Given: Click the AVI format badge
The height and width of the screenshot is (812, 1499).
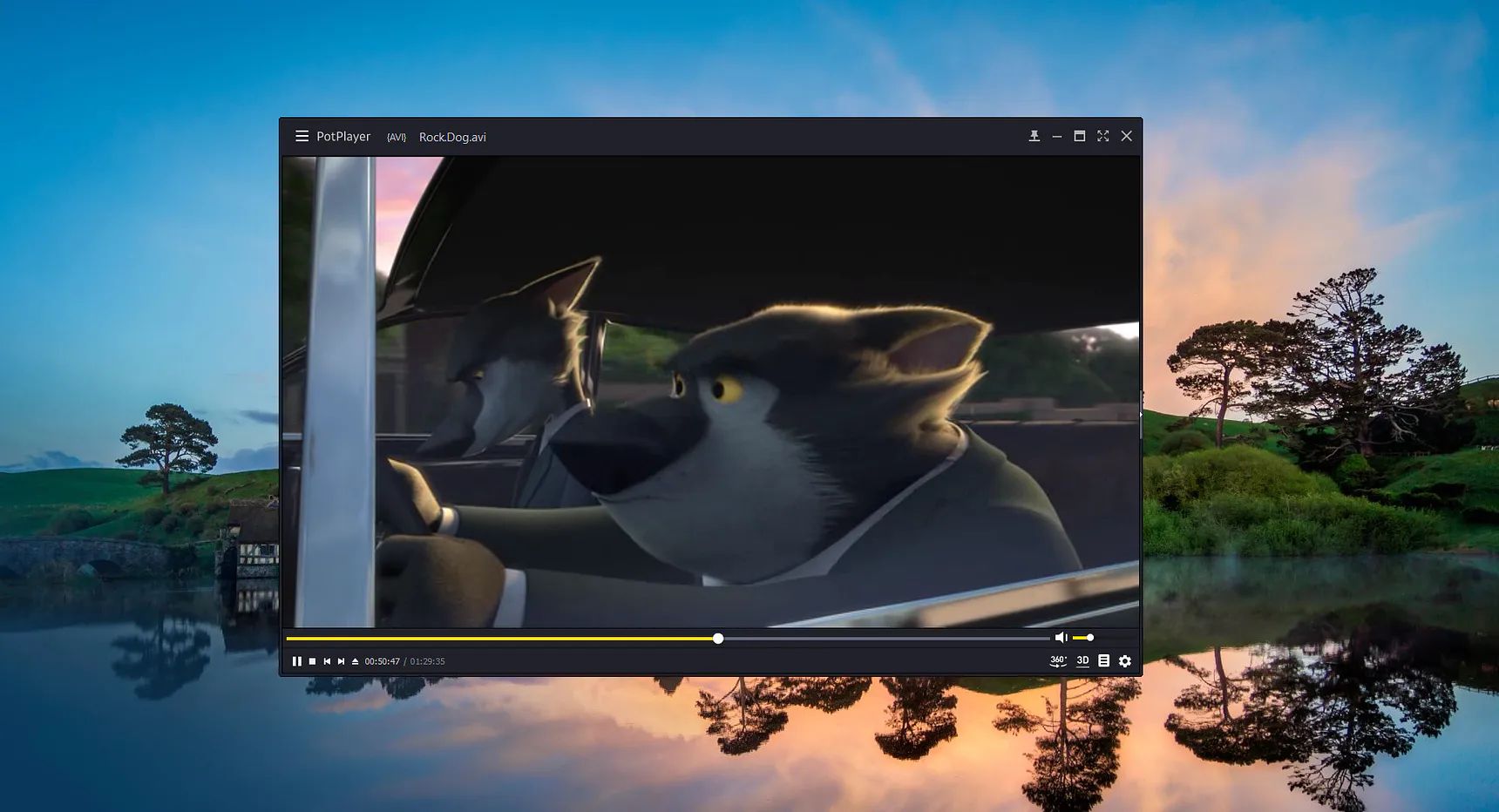Looking at the screenshot, I should tap(397, 137).
